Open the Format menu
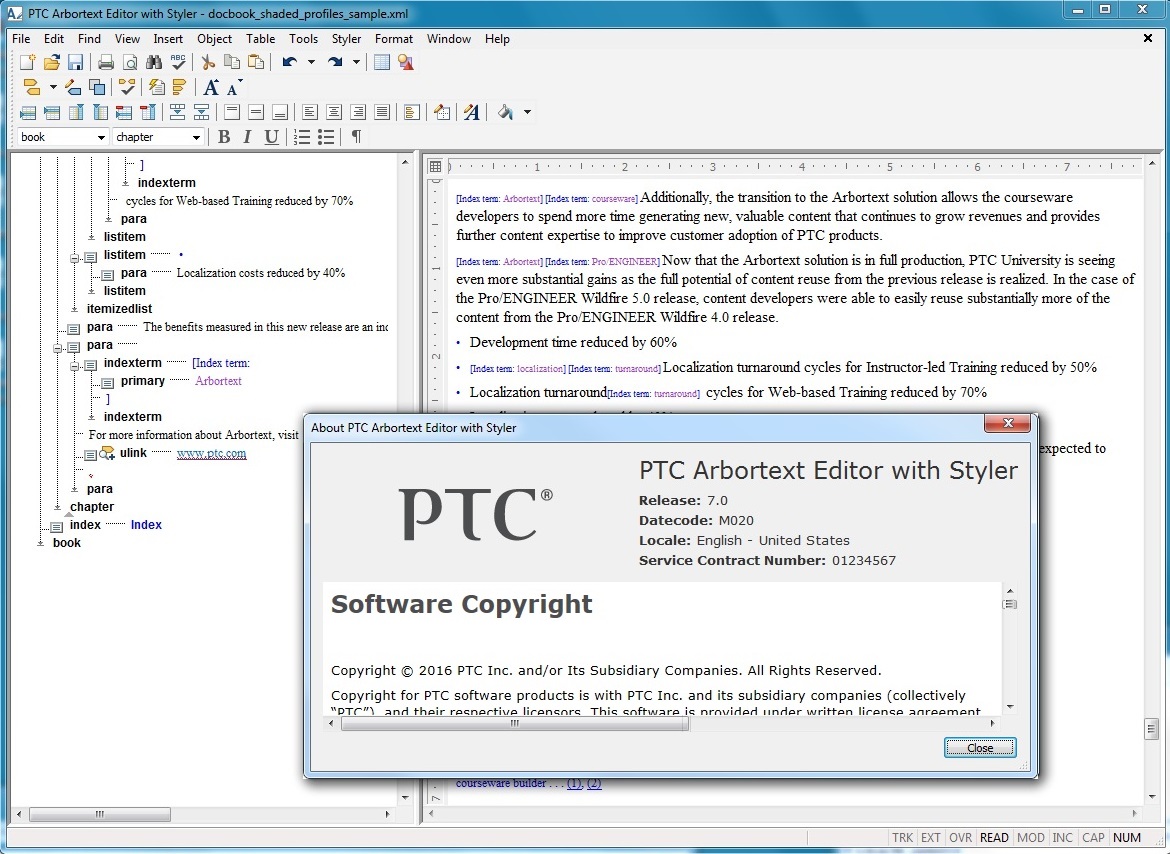Image resolution: width=1170 pixels, height=854 pixels. coord(394,39)
